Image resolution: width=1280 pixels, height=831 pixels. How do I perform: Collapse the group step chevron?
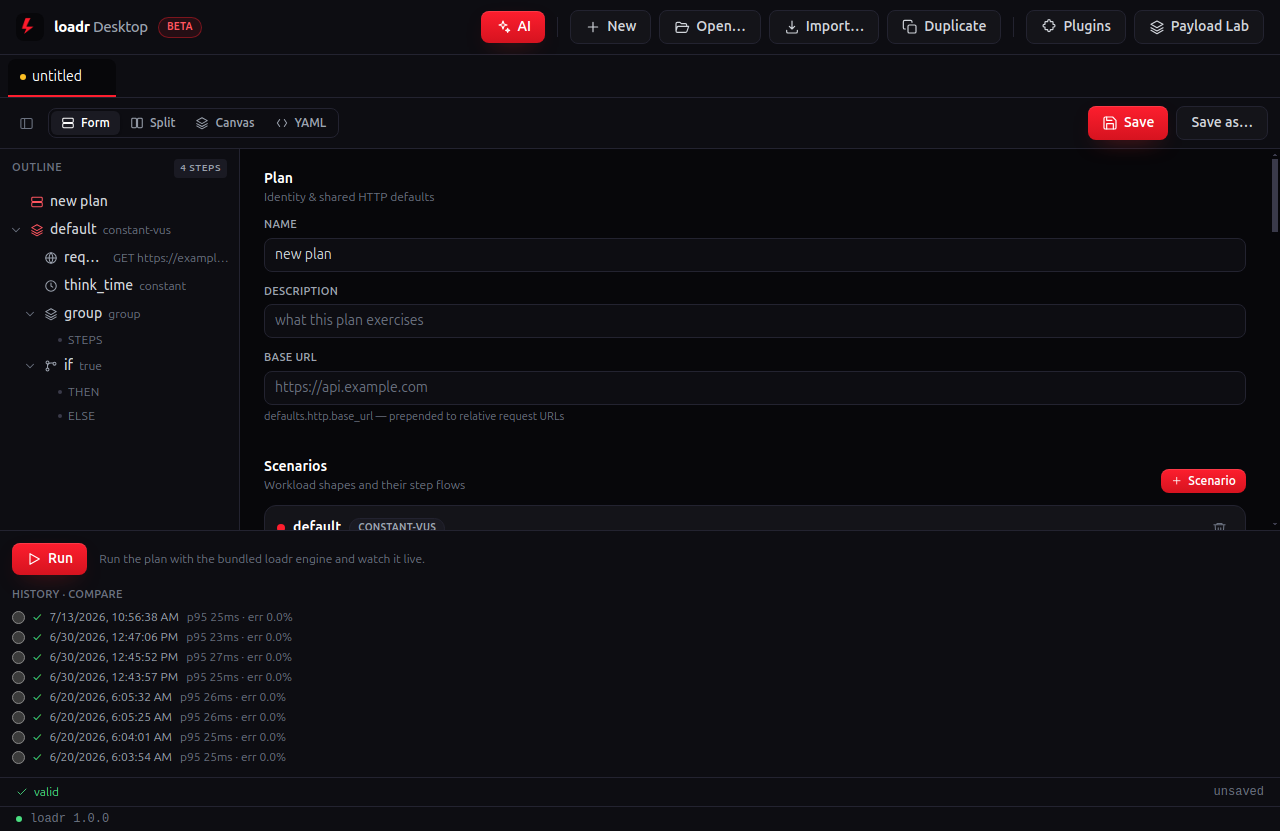point(30,314)
